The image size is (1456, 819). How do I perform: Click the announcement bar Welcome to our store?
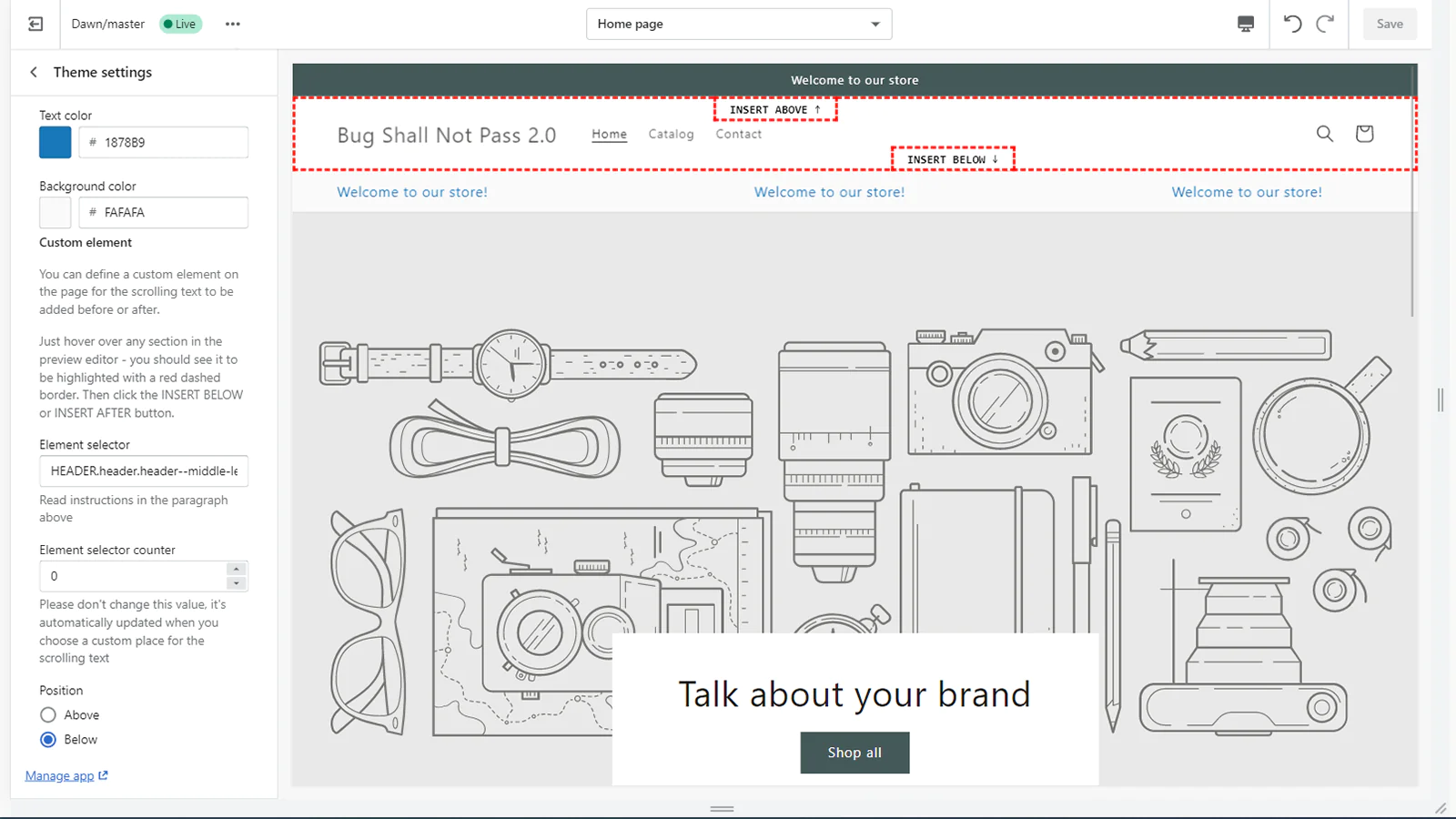[x=854, y=80]
